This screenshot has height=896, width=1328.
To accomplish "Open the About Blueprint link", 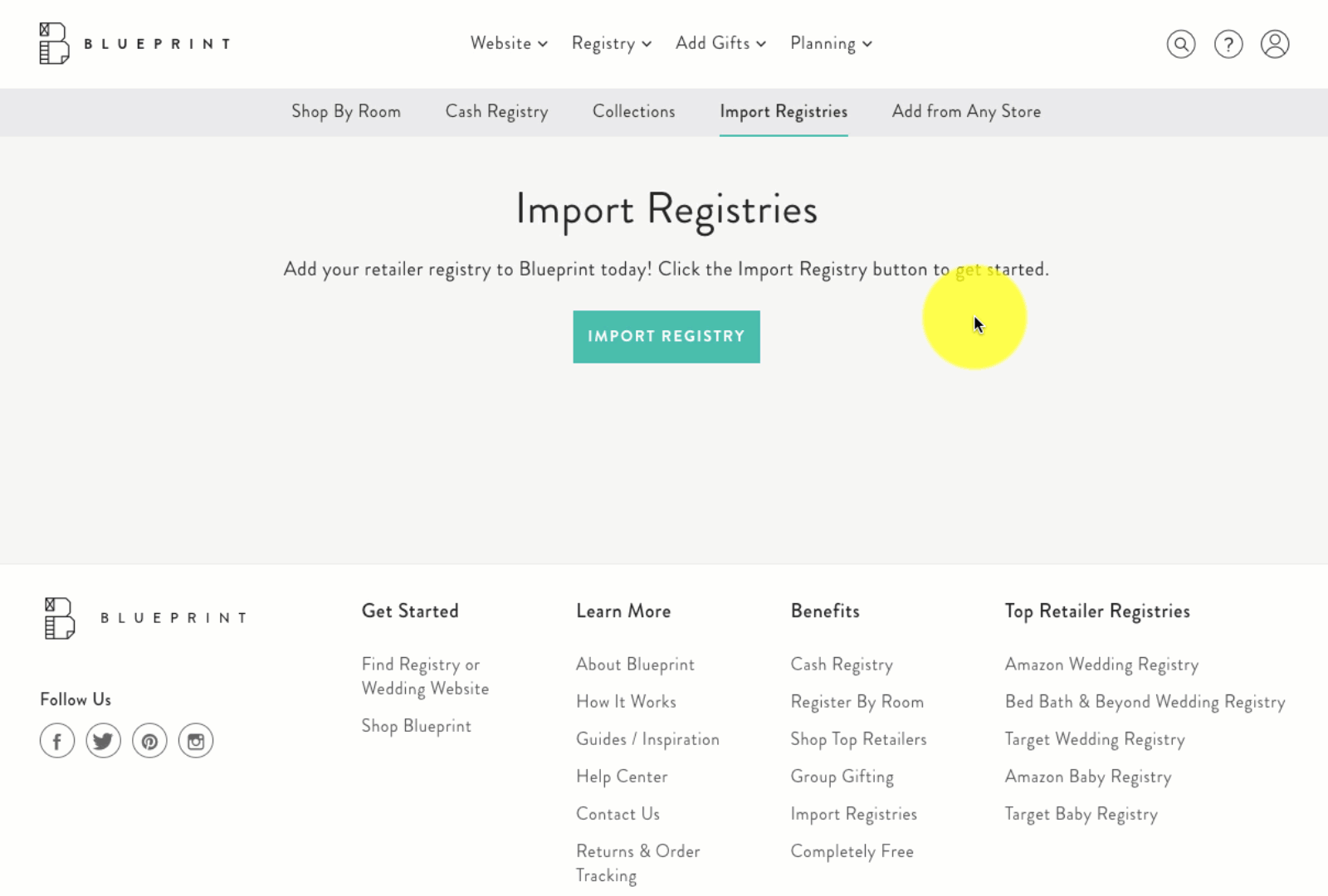I will 635,665.
